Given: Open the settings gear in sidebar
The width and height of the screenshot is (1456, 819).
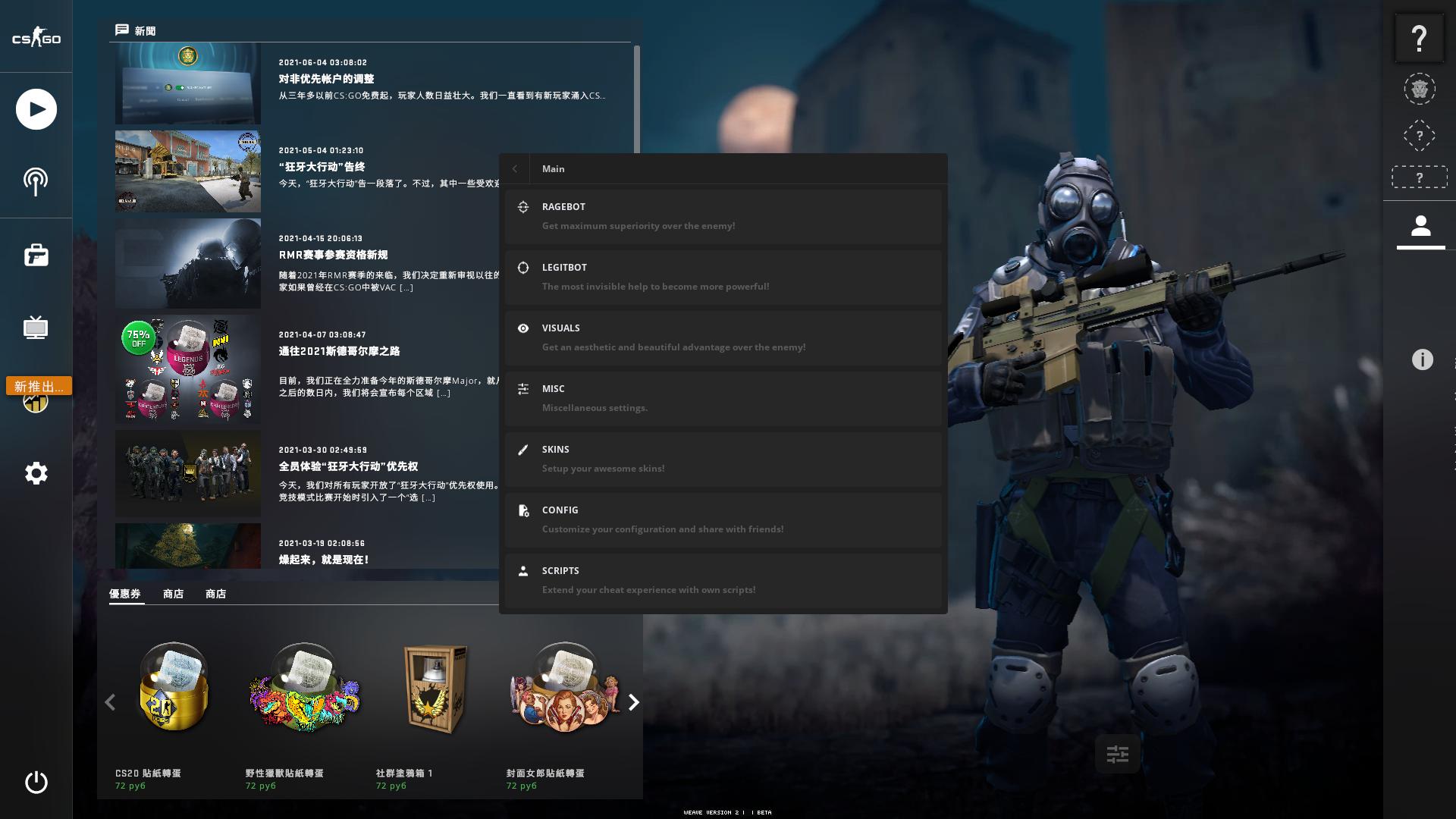Looking at the screenshot, I should (x=36, y=473).
